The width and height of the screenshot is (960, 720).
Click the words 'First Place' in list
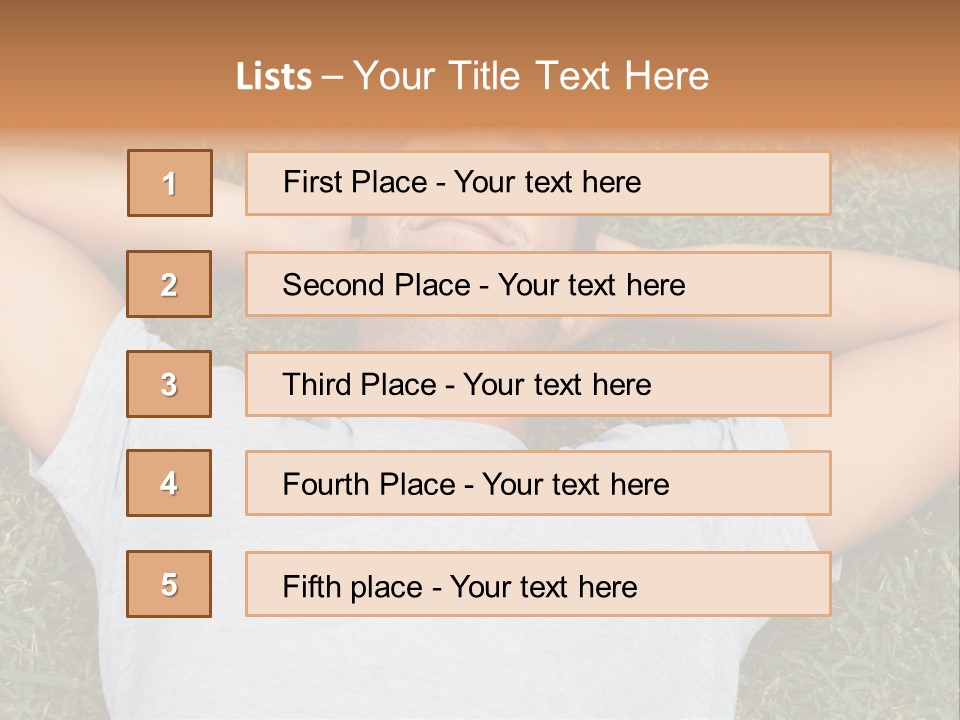coord(355,182)
